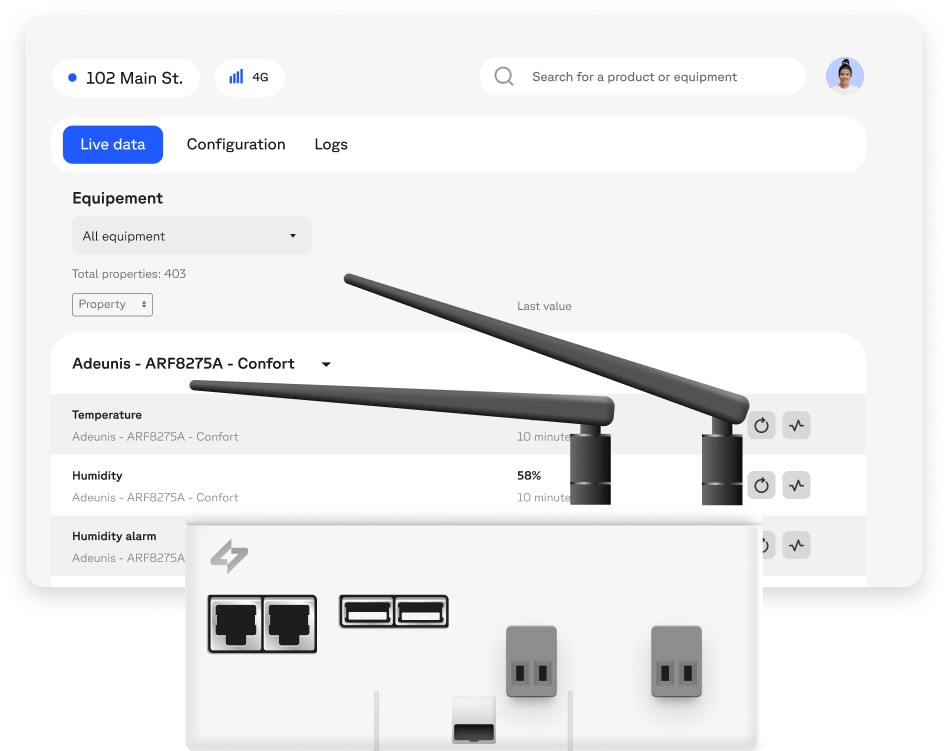
Task: Select the Live data tab
Action: pos(113,144)
